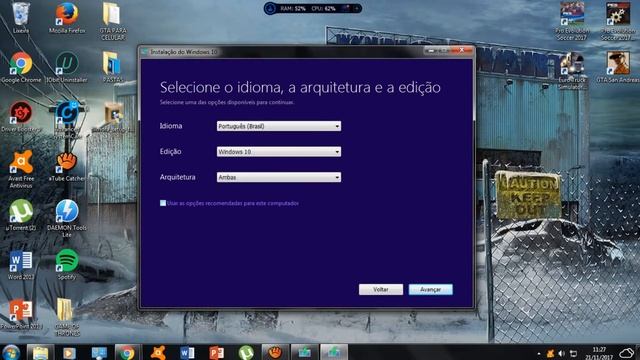Select the Advanced SystemCare desktop icon
The image size is (640, 360).
67,119
